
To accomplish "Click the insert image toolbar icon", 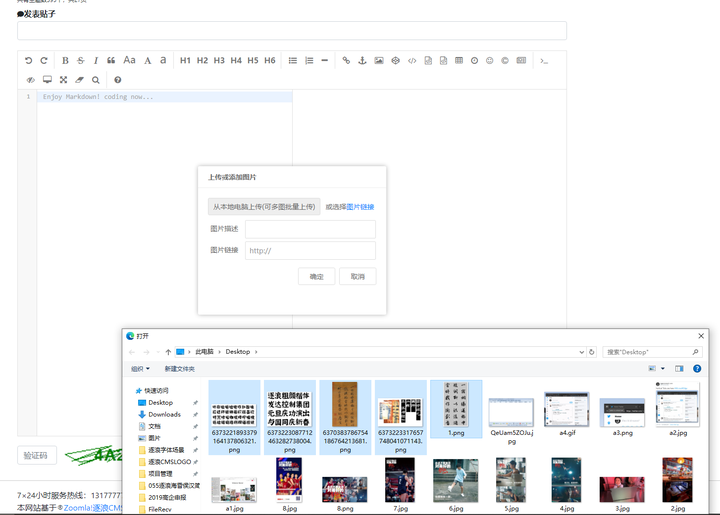I will tap(379, 61).
